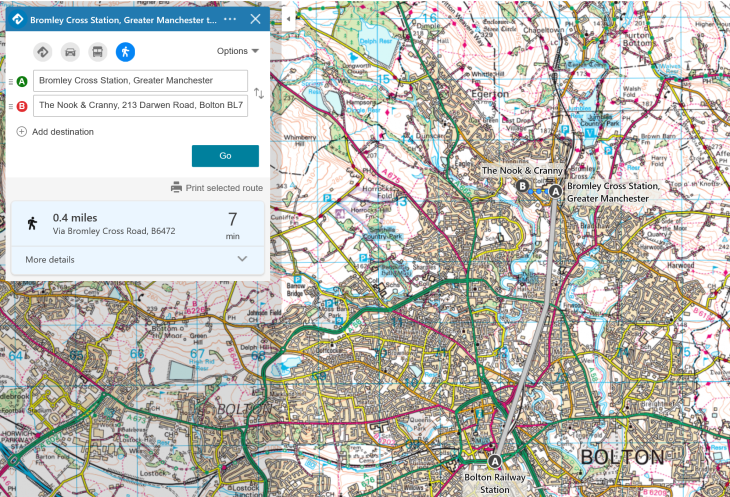Viewport: 730px width, 497px height.
Task: Switch to transit directions mode
Action: (x=97, y=52)
